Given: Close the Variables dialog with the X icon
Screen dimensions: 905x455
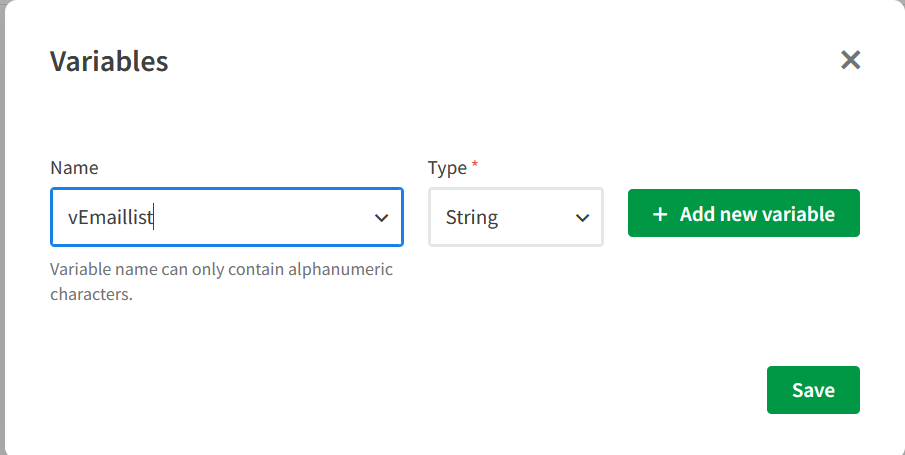Looking at the screenshot, I should pos(851,60).
